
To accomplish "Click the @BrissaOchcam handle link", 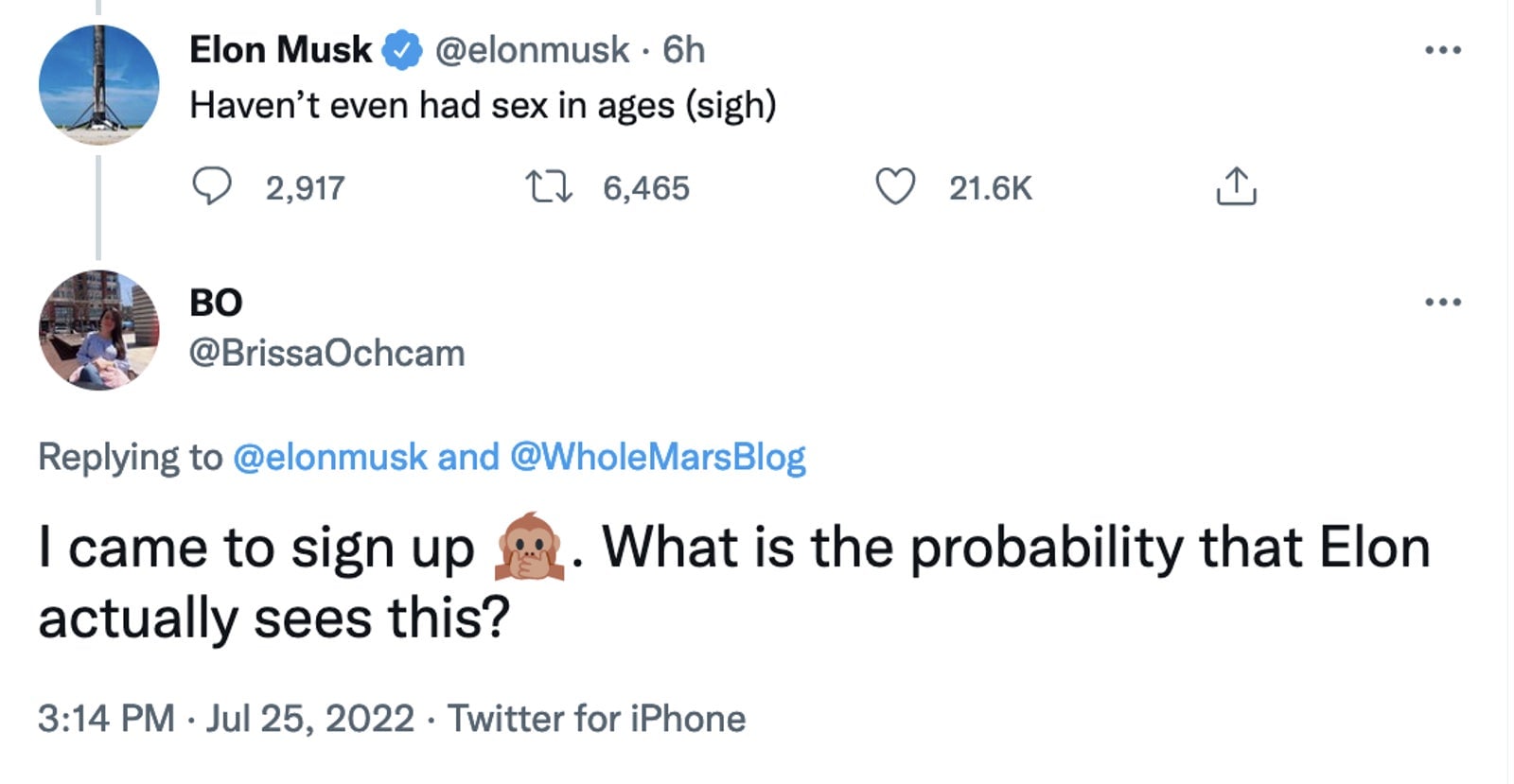I will [x=326, y=353].
